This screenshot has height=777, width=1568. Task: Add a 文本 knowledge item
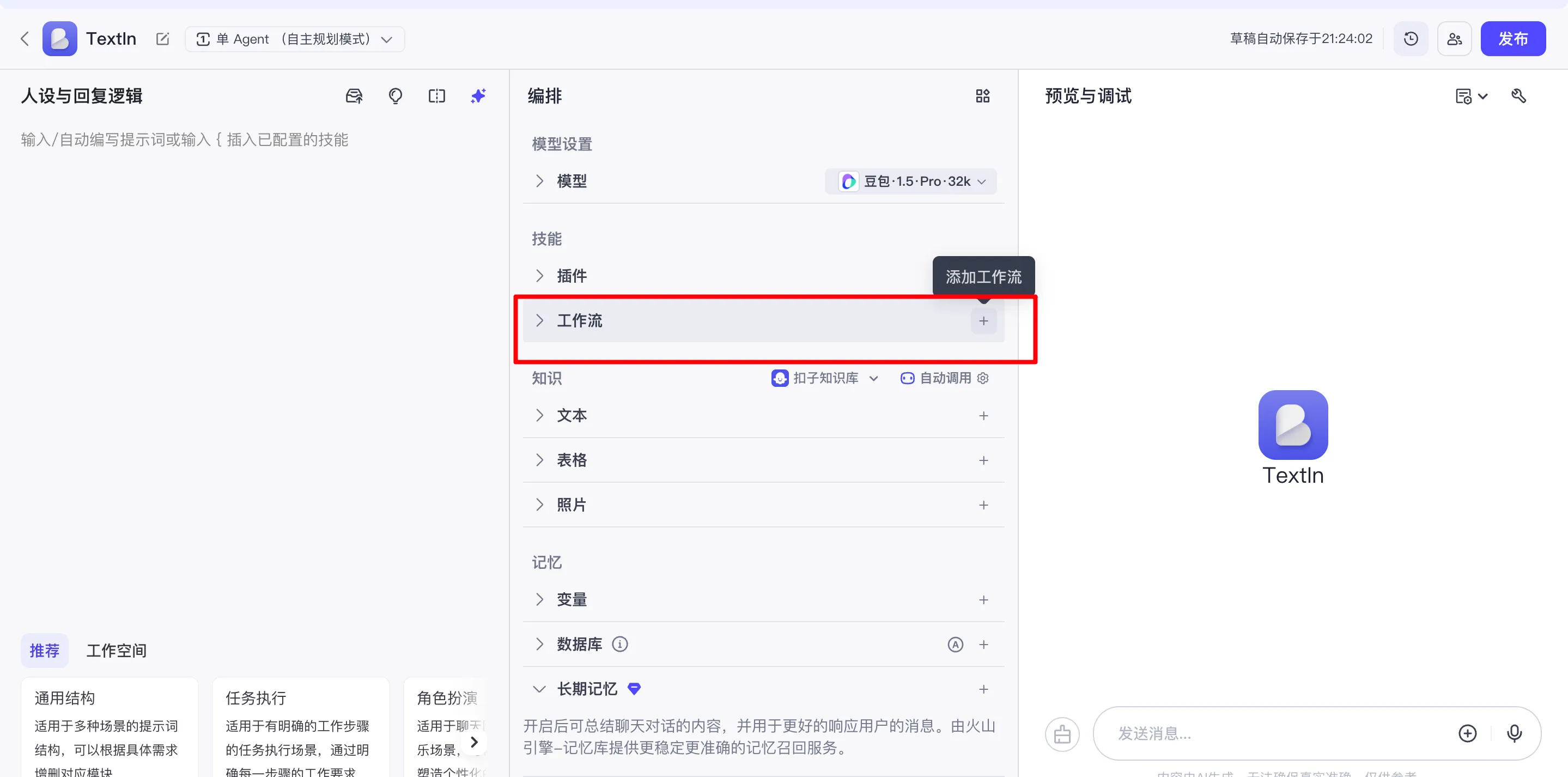(x=983, y=416)
